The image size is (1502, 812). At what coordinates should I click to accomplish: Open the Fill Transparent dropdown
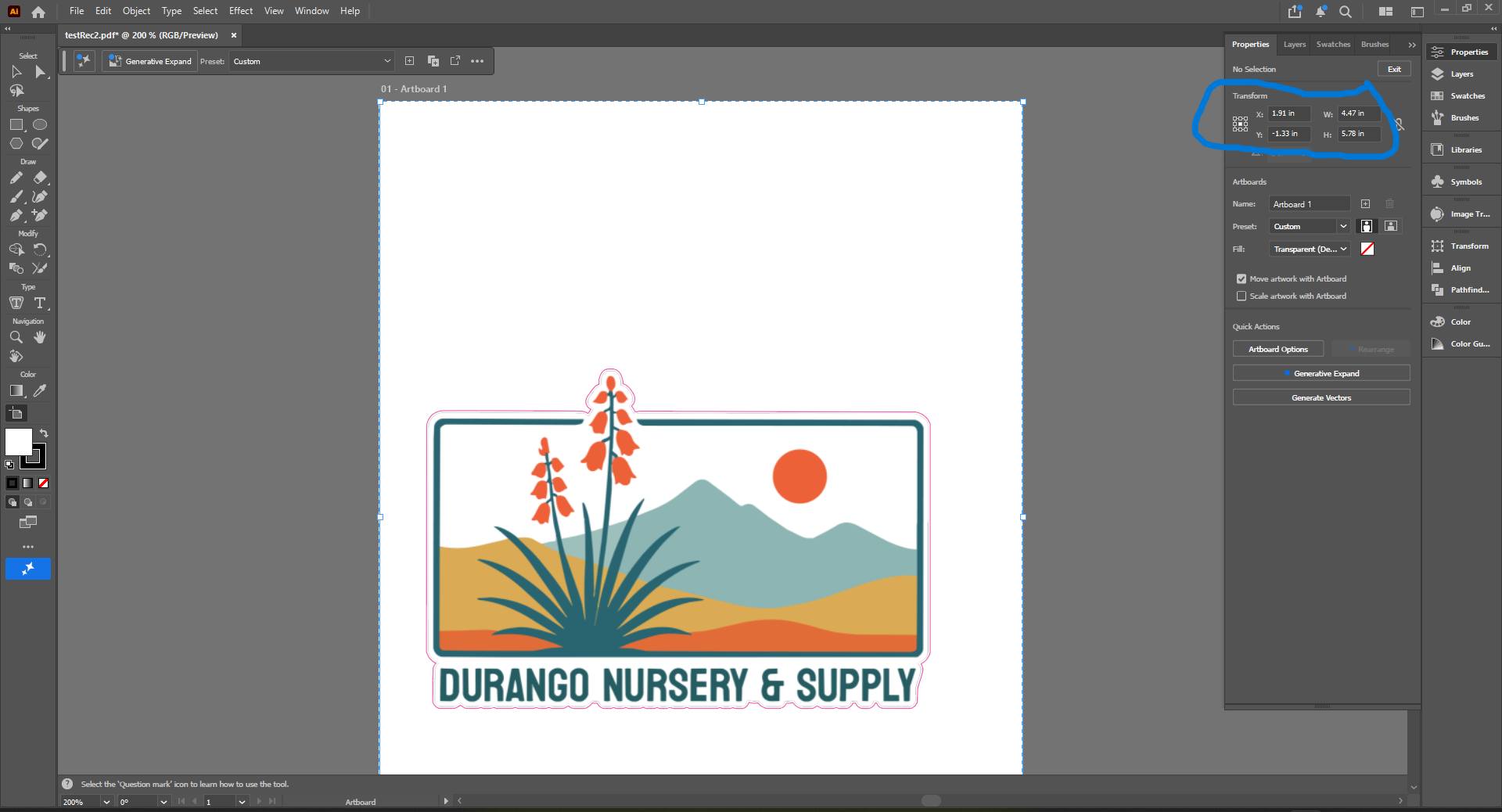coord(1310,249)
